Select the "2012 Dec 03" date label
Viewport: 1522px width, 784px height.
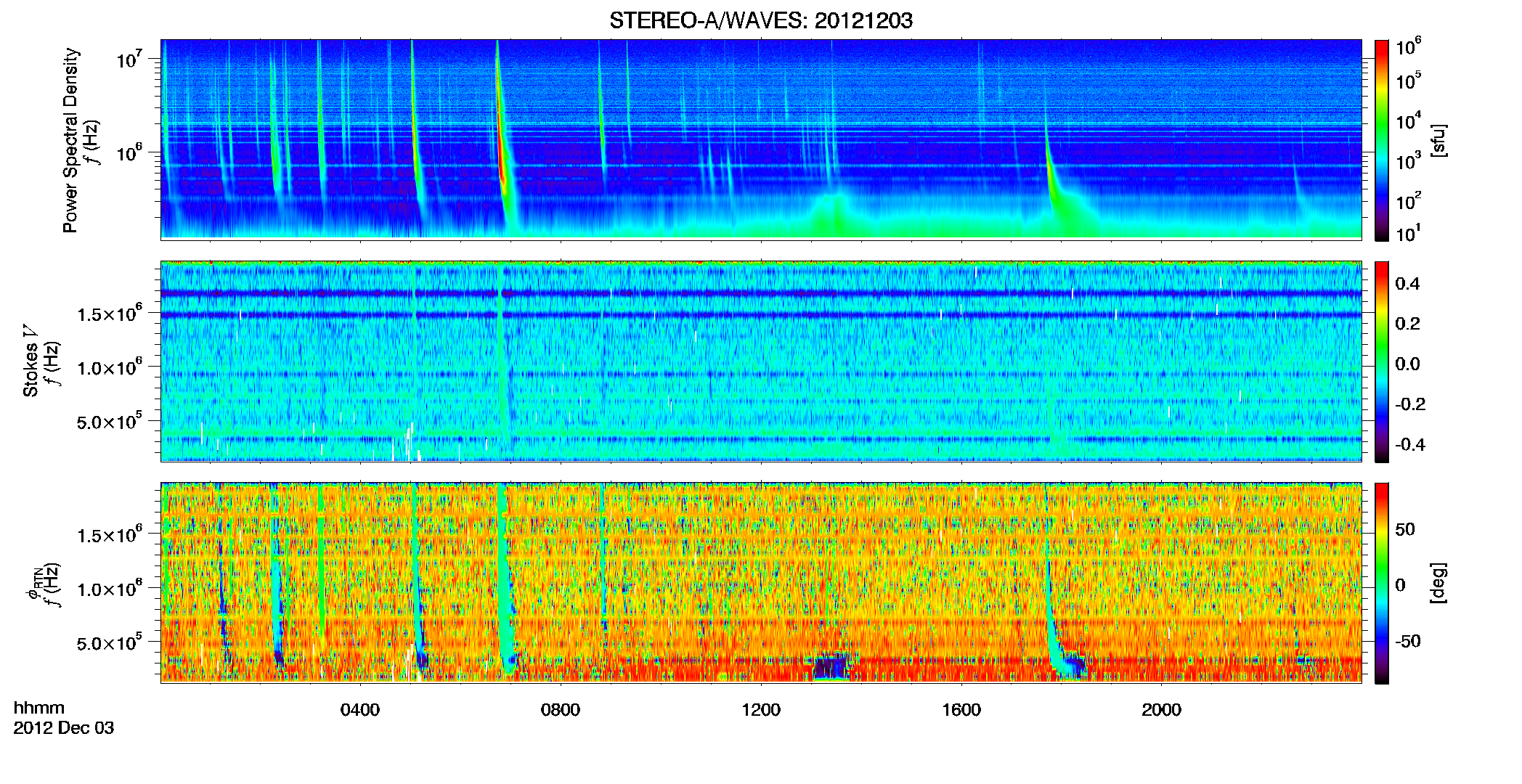click(64, 728)
